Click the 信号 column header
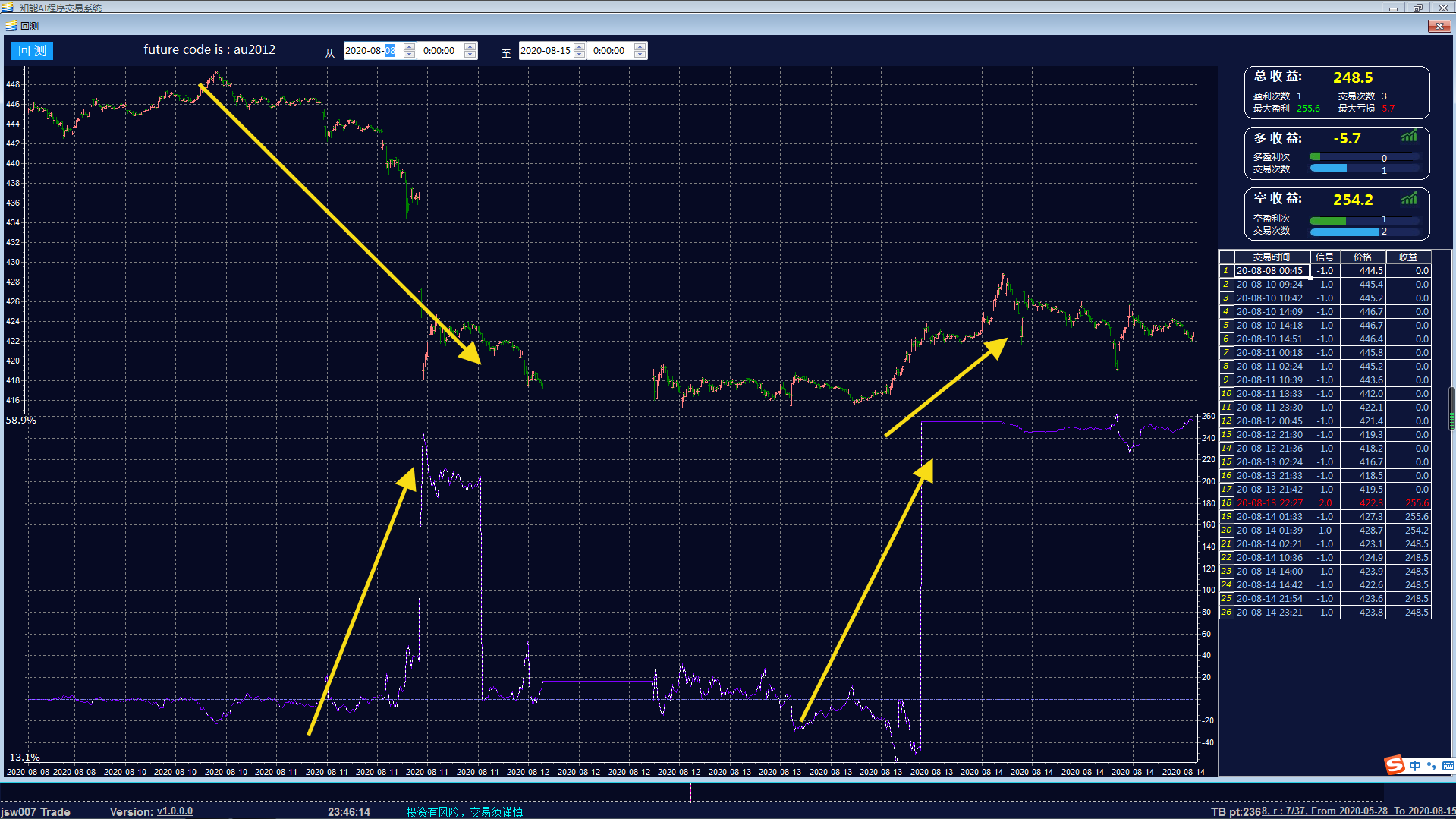Image resolution: width=1456 pixels, height=819 pixels. coord(1325,257)
